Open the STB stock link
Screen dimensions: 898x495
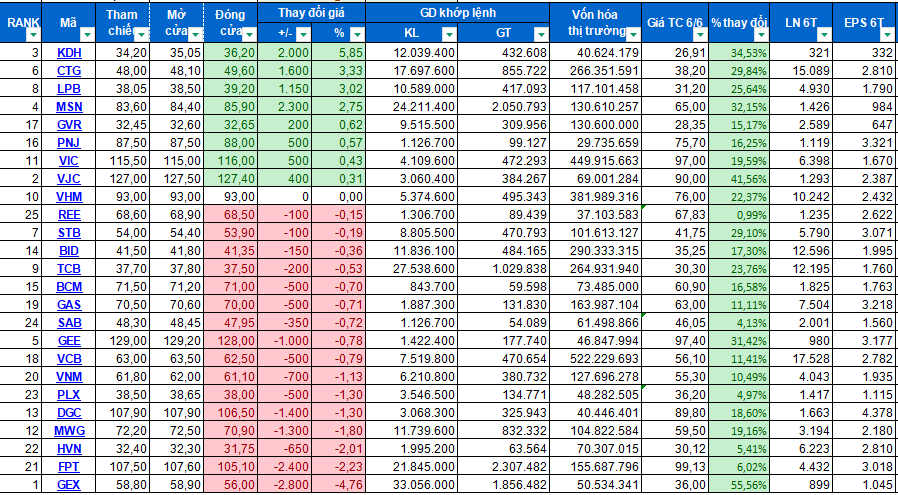click(x=69, y=233)
